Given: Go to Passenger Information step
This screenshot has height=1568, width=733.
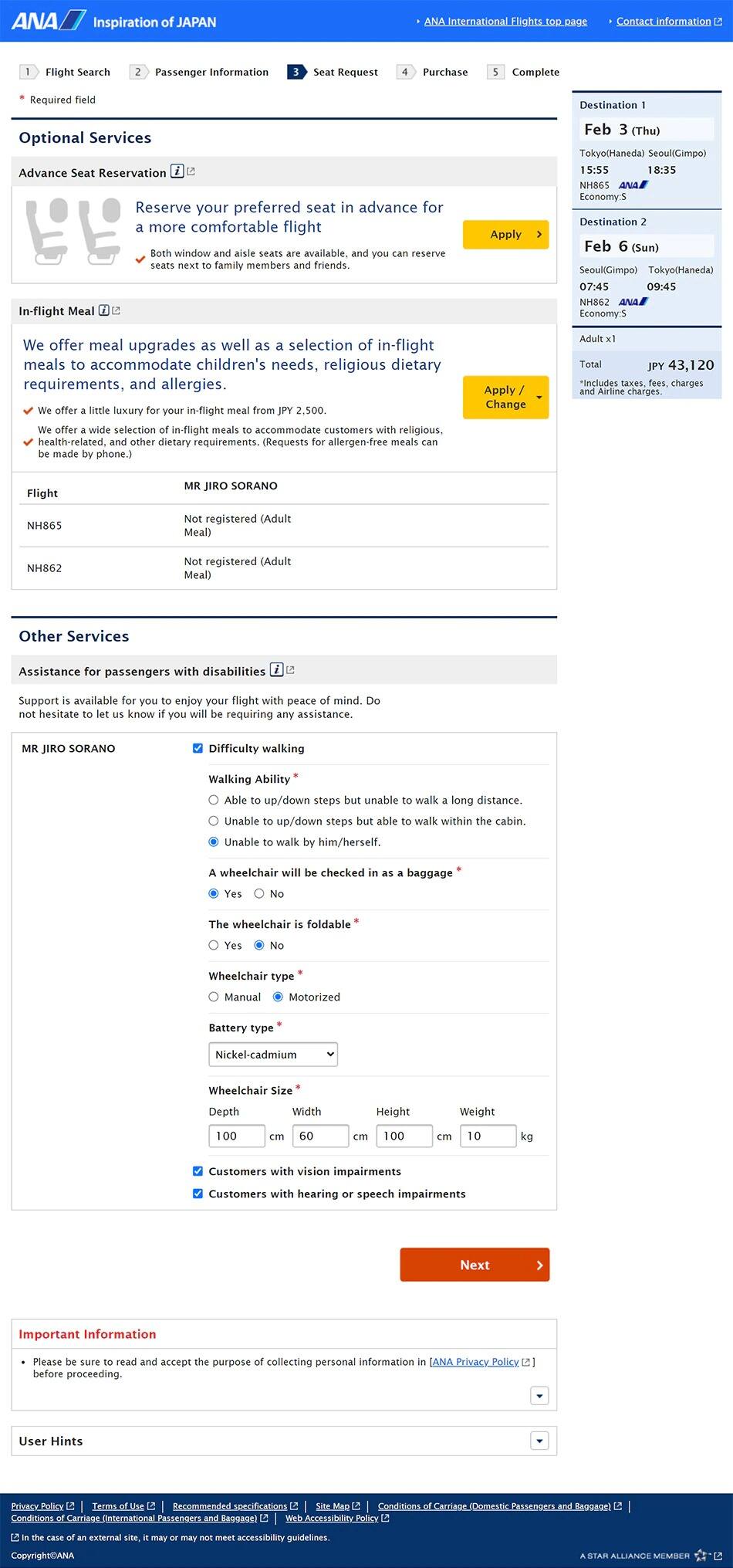Looking at the screenshot, I should [x=200, y=72].
